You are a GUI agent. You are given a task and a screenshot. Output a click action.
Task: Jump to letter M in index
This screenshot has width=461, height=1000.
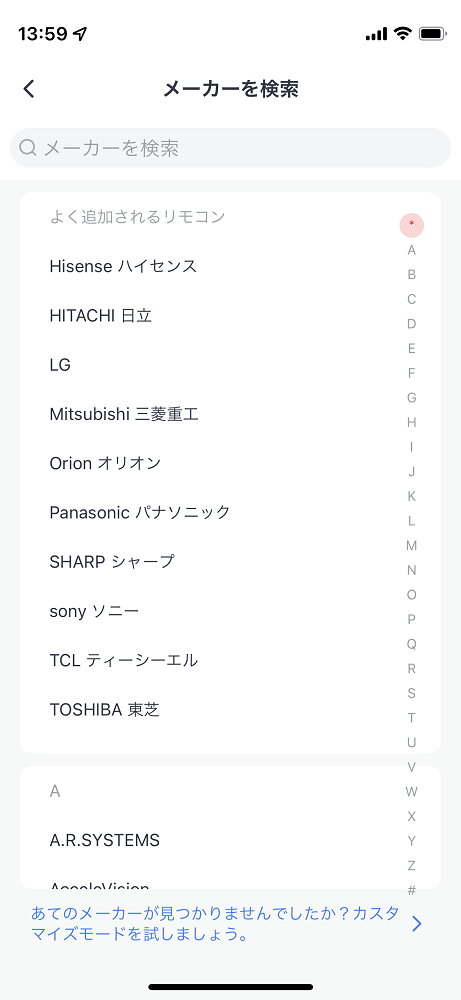(412, 545)
